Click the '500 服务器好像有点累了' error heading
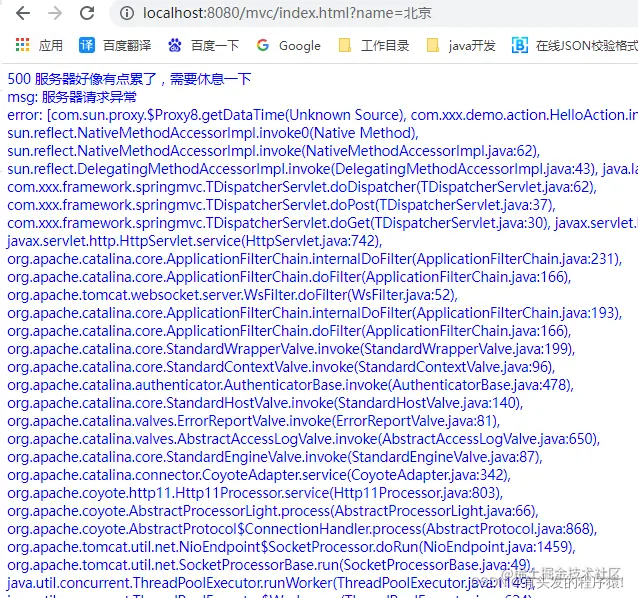This screenshot has width=638, height=598. point(129,79)
